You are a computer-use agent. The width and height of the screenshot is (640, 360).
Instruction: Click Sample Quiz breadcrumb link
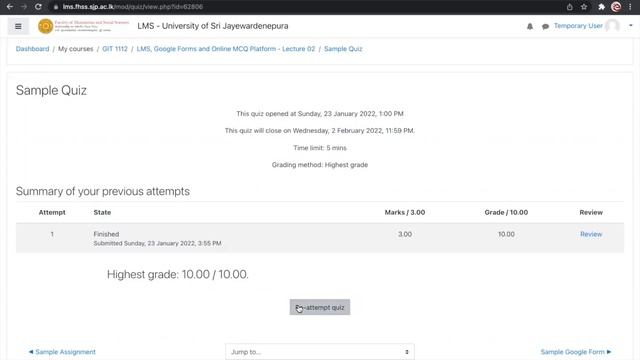click(x=343, y=49)
